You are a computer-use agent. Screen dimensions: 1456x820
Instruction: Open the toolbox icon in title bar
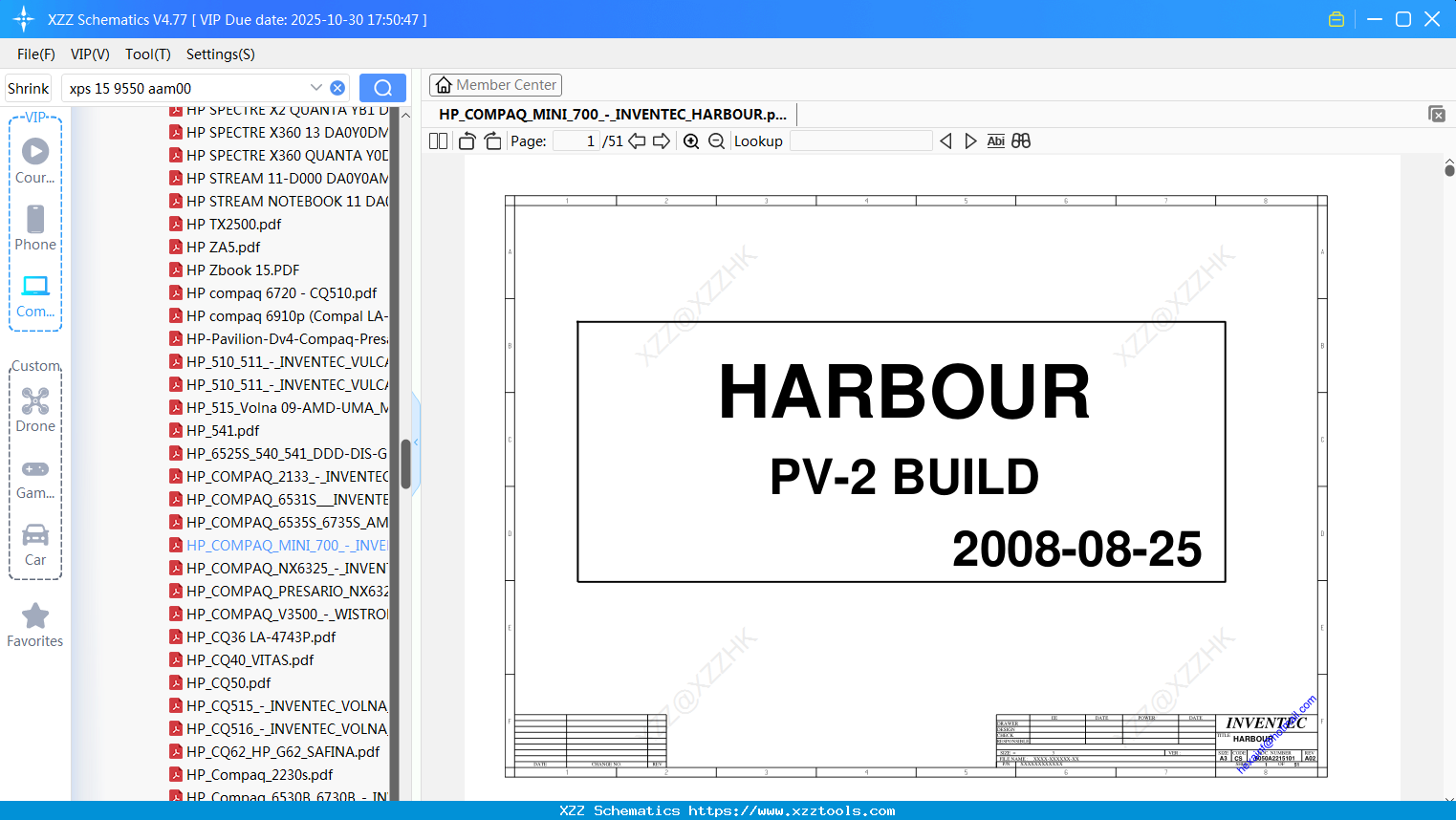[1336, 19]
